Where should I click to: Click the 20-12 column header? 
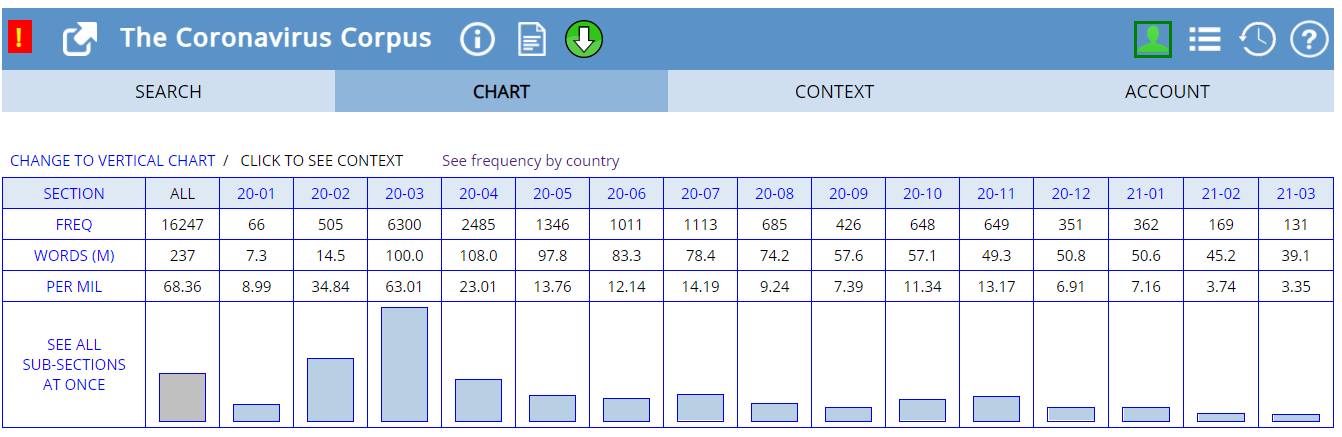[1070, 193]
